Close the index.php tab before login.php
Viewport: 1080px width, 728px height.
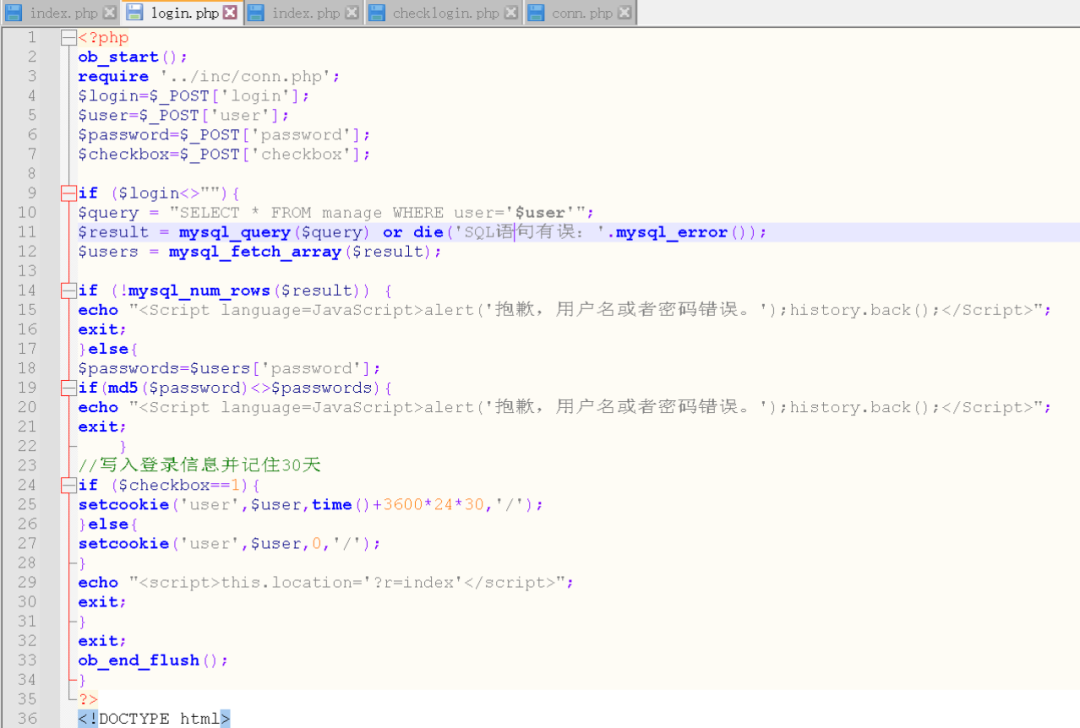pyautogui.click(x=110, y=12)
